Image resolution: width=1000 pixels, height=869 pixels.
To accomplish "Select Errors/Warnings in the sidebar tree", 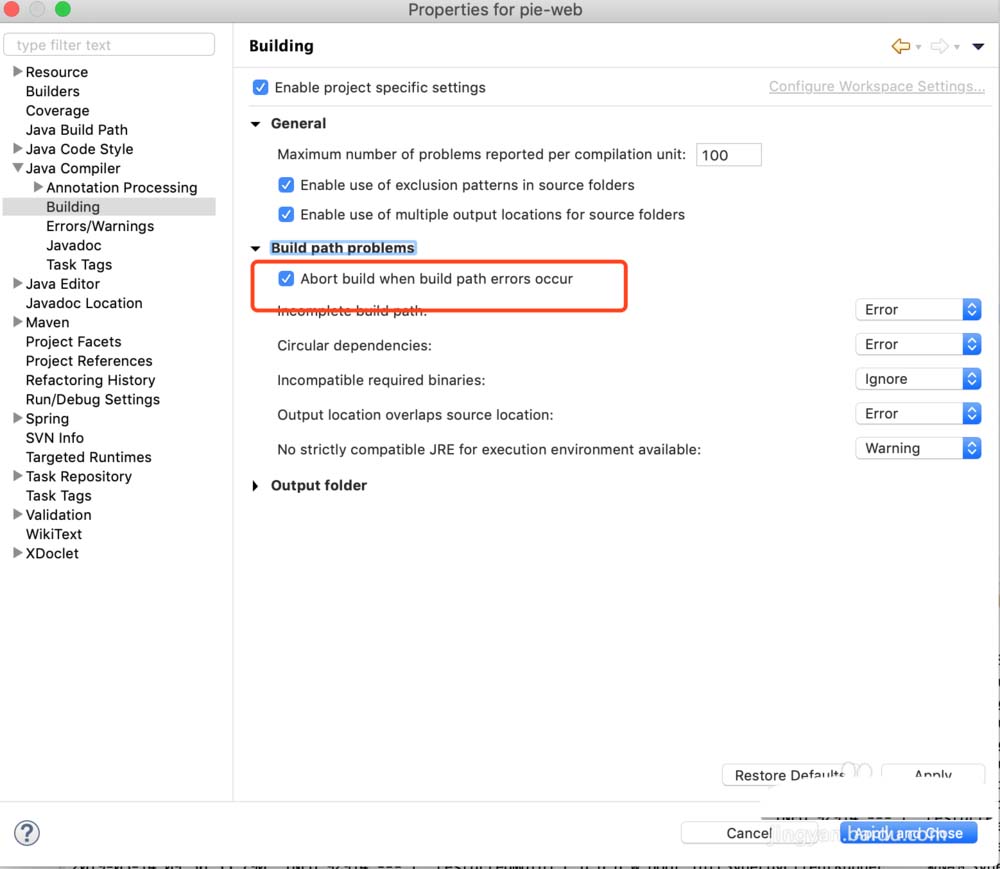I will (x=100, y=226).
